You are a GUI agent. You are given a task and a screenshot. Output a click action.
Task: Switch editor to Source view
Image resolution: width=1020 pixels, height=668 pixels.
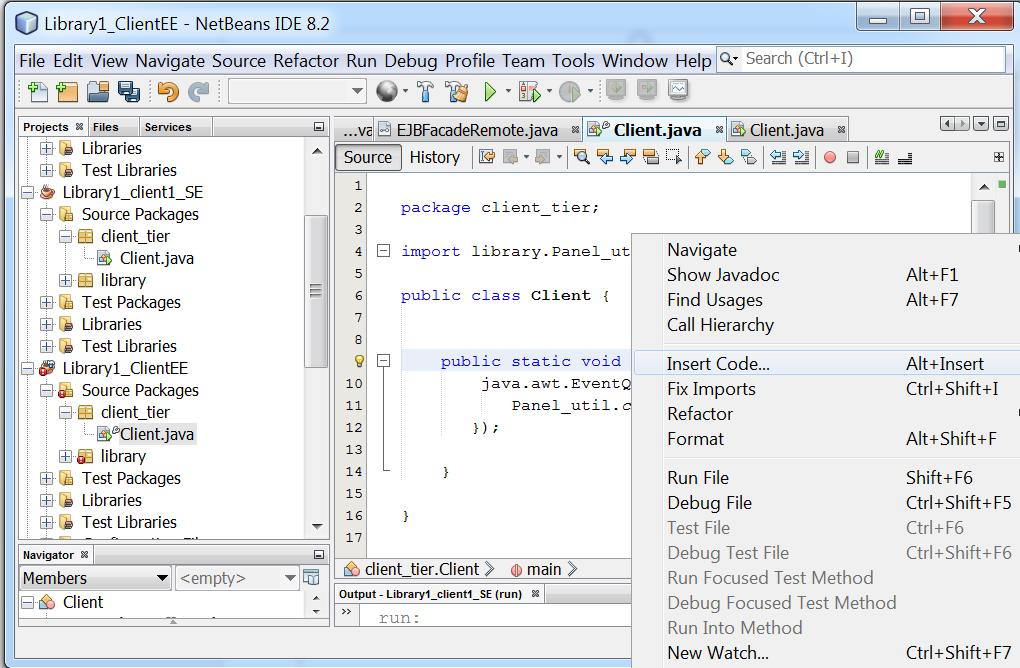pyautogui.click(x=368, y=157)
